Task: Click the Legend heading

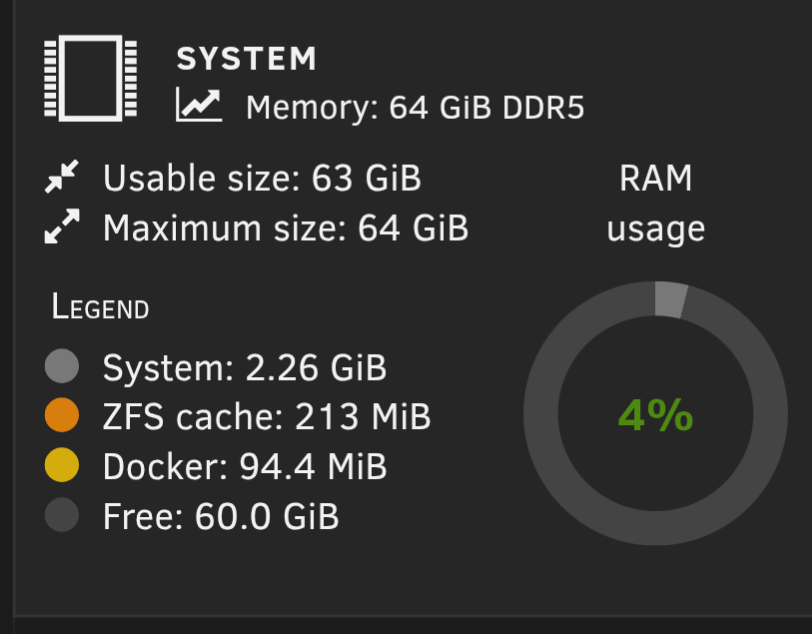Action: (100, 308)
